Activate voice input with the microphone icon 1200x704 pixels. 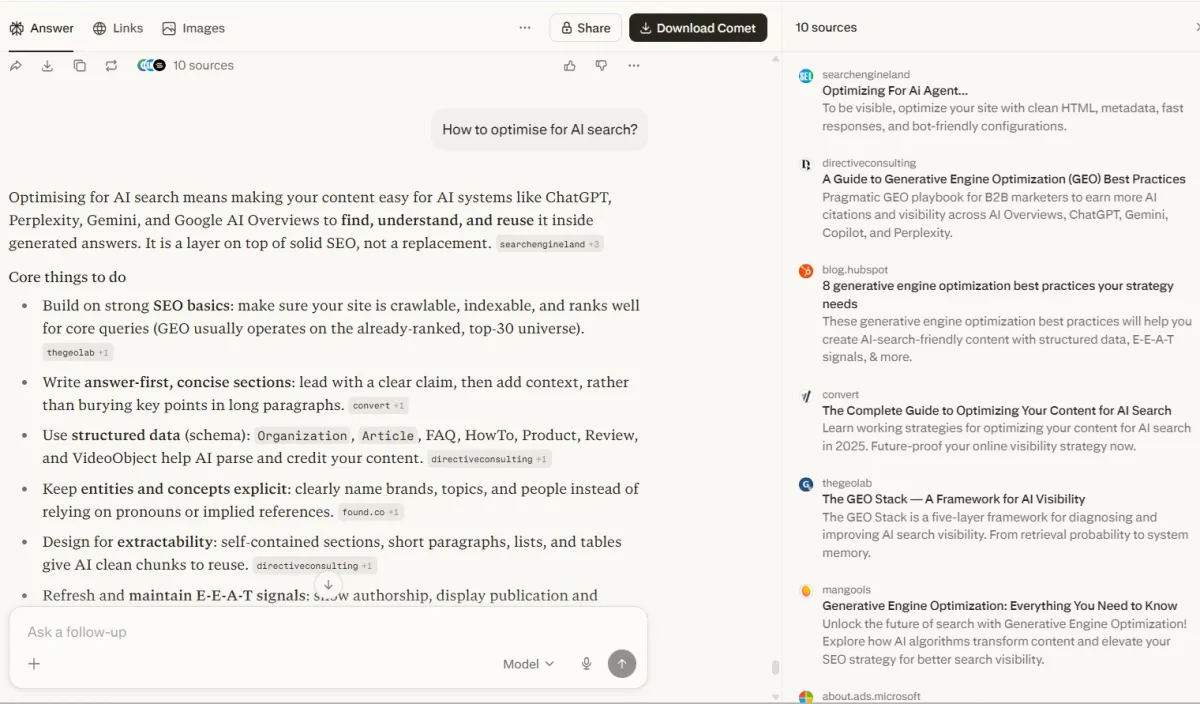click(586, 663)
